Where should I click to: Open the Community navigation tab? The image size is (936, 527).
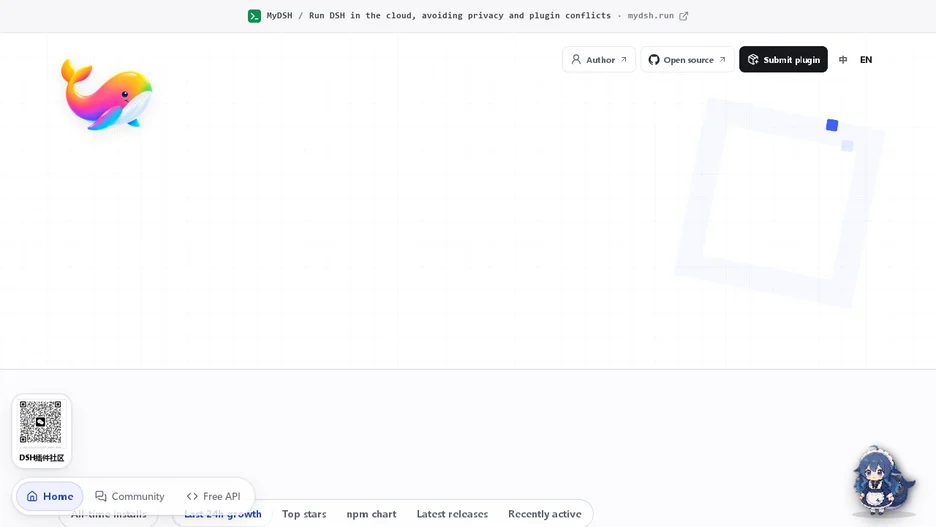pos(130,496)
